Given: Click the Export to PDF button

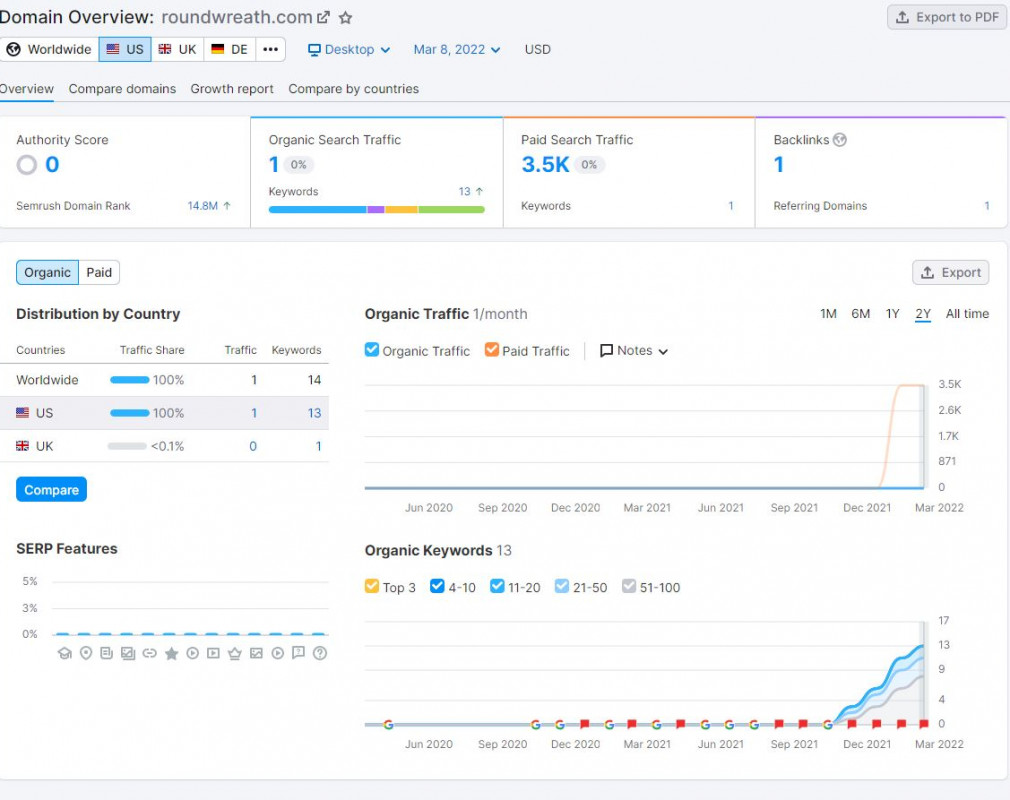Looking at the screenshot, I should [945, 16].
